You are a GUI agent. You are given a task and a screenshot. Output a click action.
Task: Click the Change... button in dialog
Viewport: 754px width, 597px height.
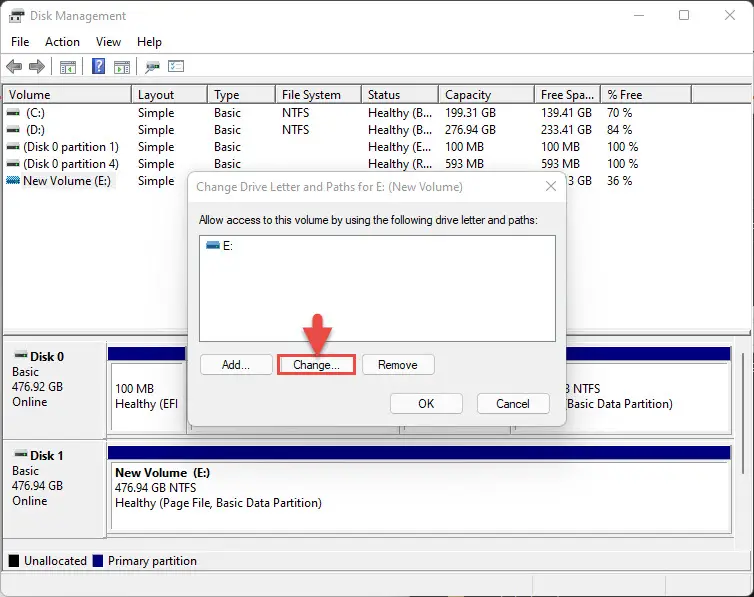point(316,365)
